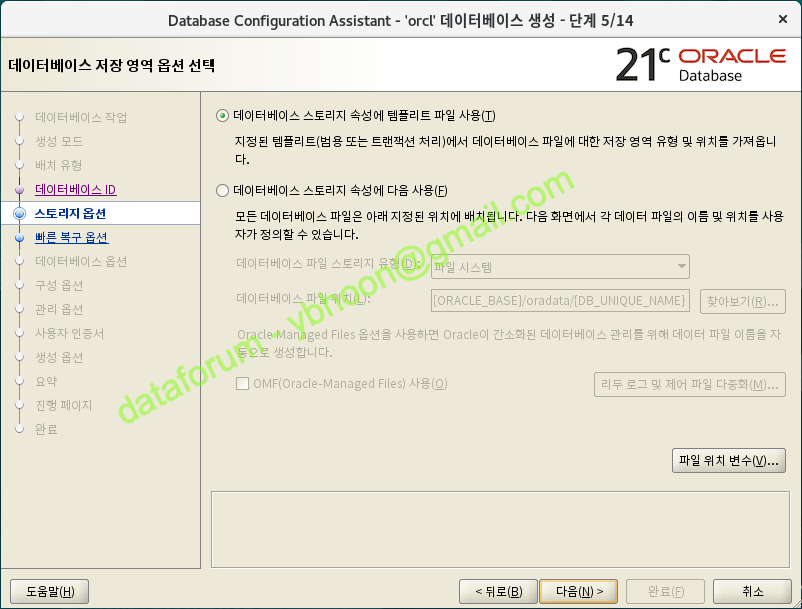
Task: Enable the OMF (Oracle-Managed Files) checkbox
Action: pyautogui.click(x=242, y=384)
